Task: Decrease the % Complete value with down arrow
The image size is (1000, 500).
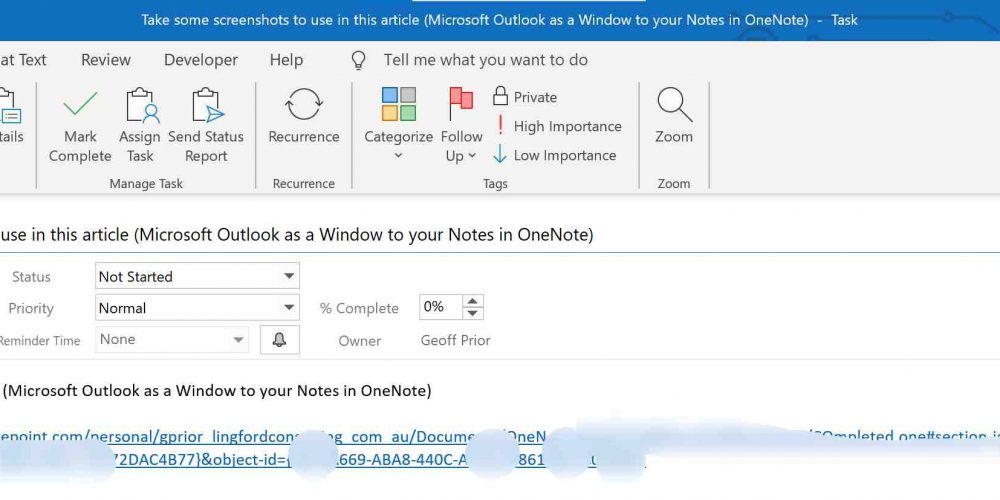Action: click(x=472, y=313)
